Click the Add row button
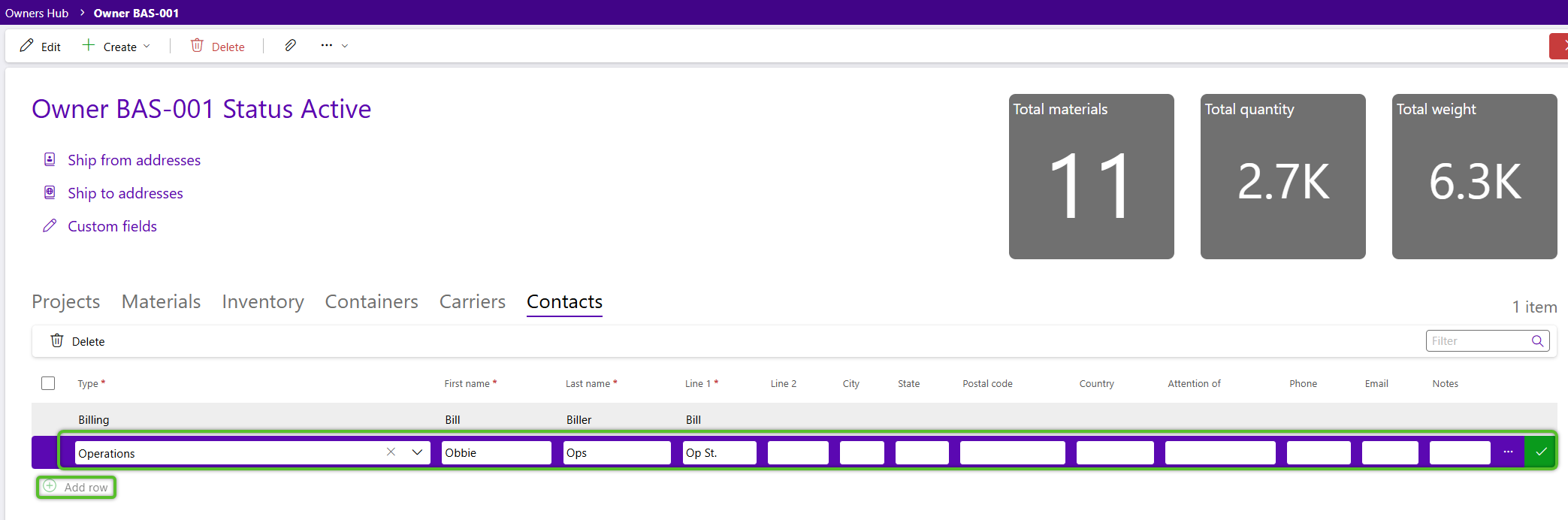 (77, 487)
